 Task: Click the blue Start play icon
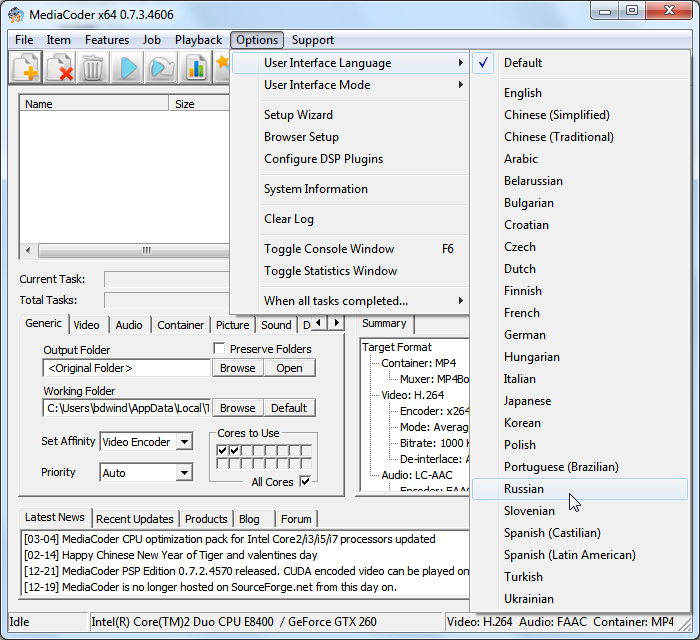128,67
